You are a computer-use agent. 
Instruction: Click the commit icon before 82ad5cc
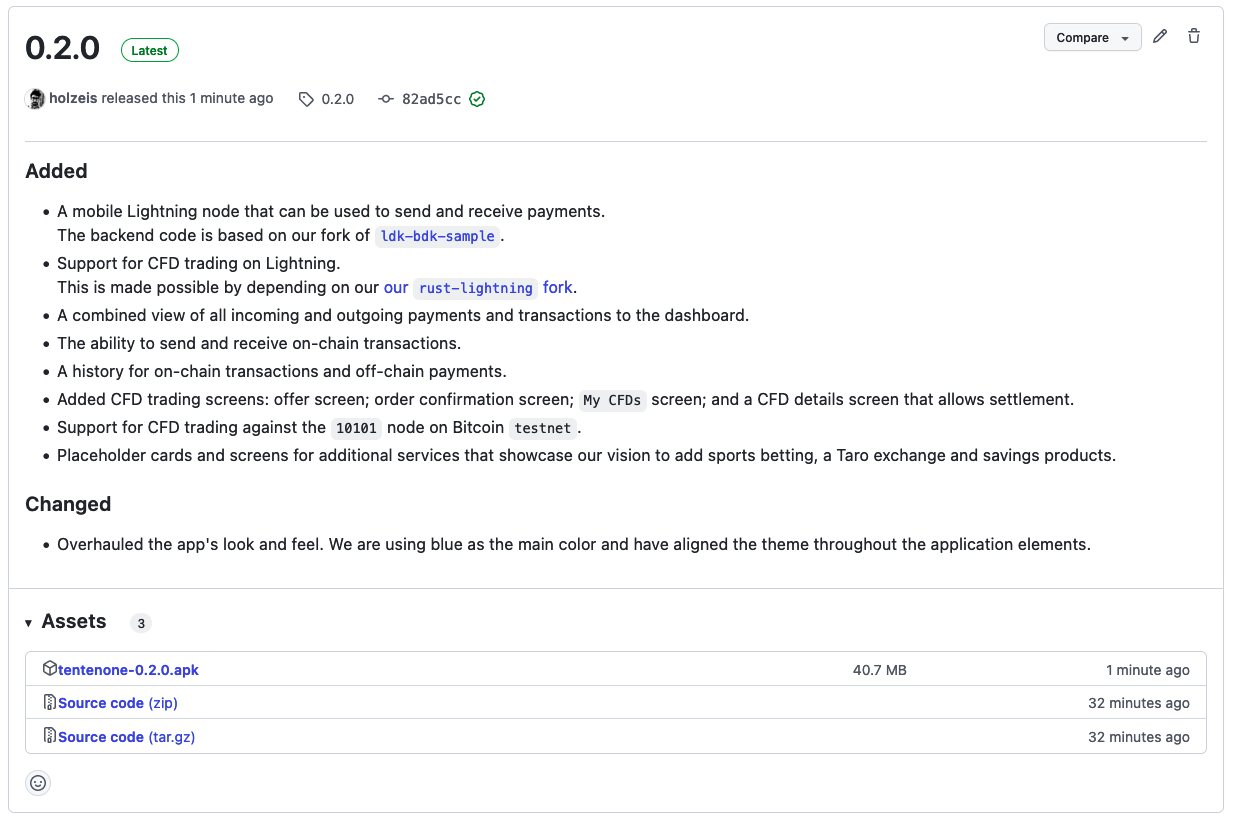pyautogui.click(x=386, y=99)
